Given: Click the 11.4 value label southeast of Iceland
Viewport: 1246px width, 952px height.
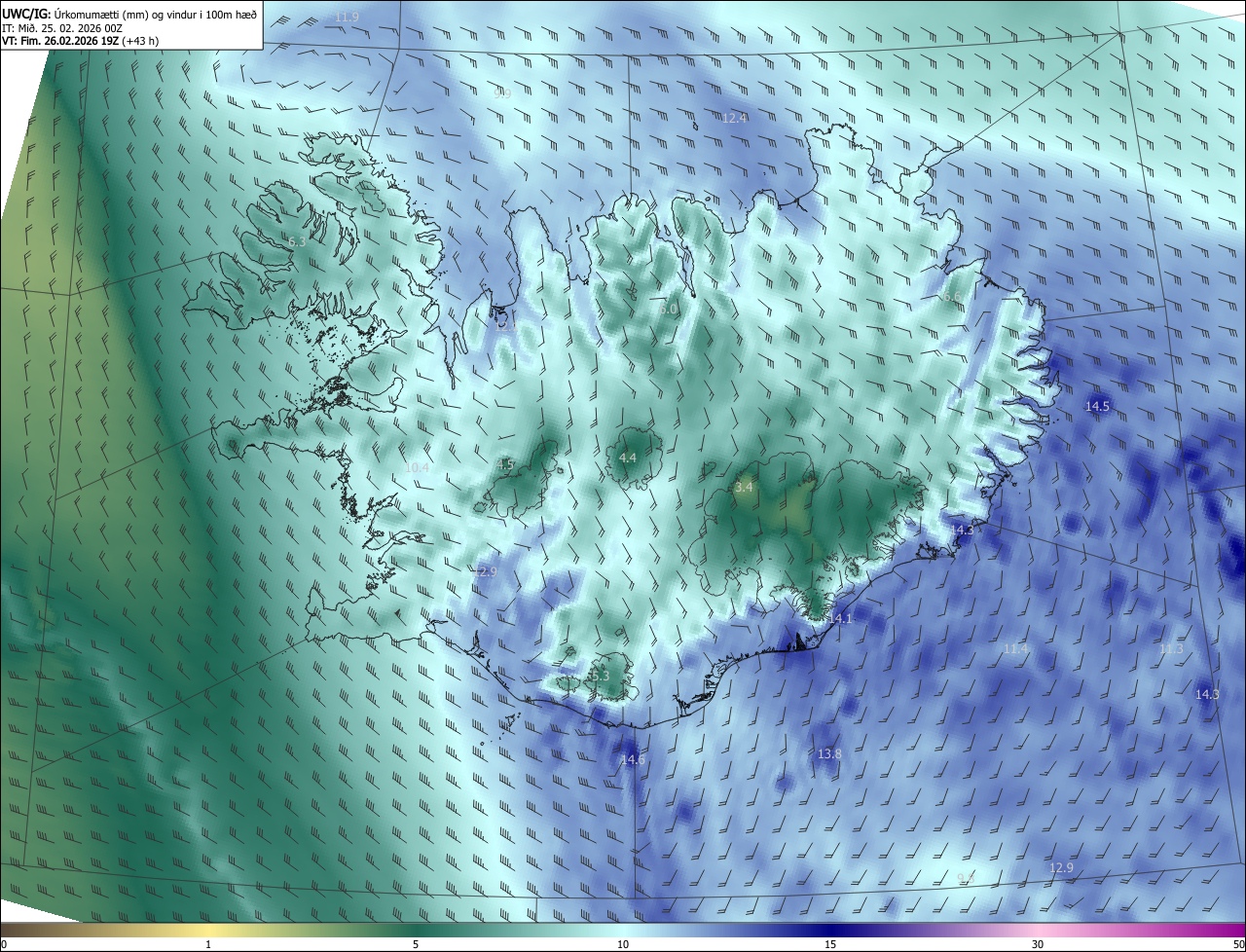Looking at the screenshot, I should [1016, 648].
